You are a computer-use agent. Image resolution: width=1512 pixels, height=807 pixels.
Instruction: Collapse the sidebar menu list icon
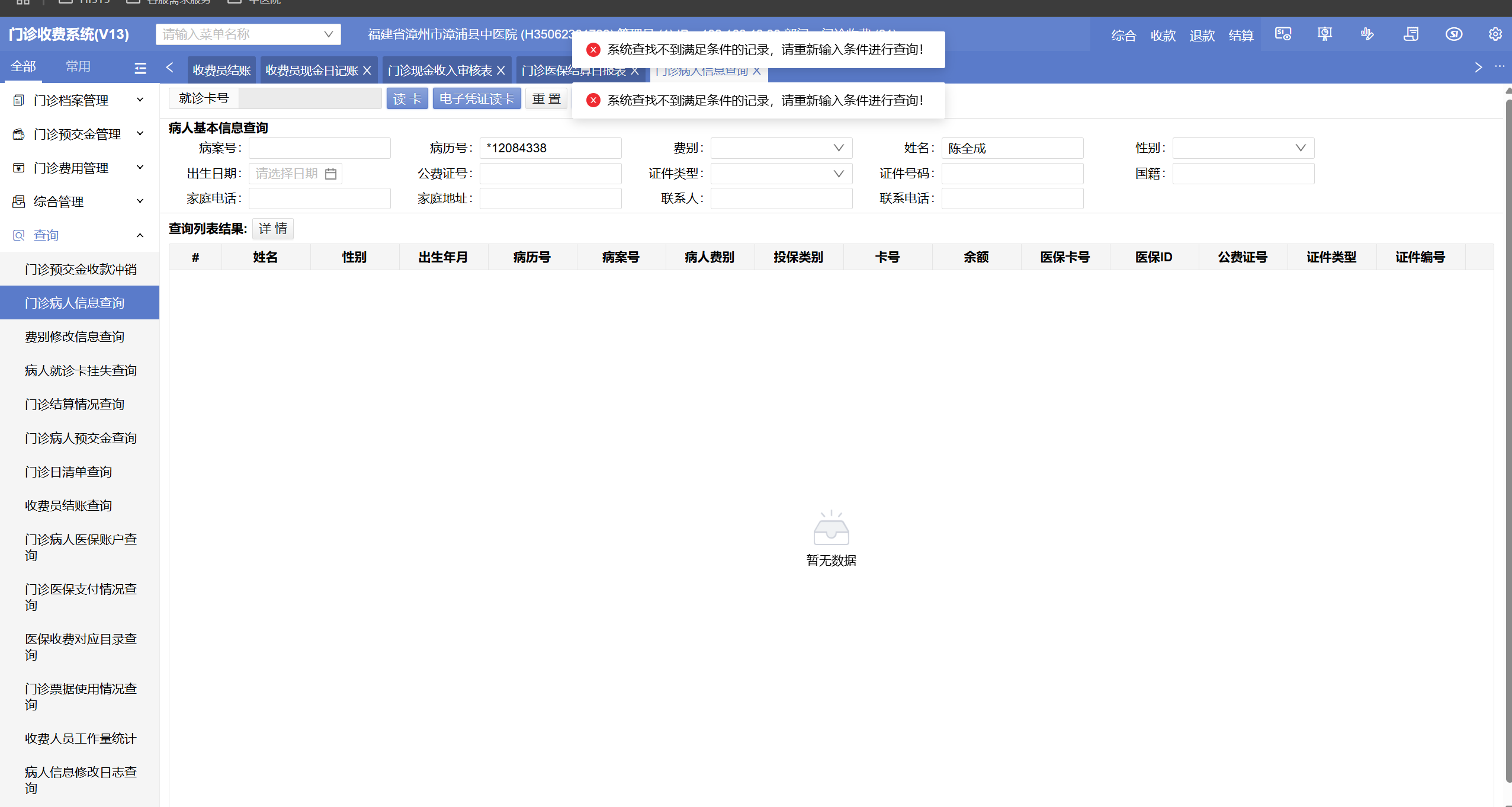pos(140,68)
